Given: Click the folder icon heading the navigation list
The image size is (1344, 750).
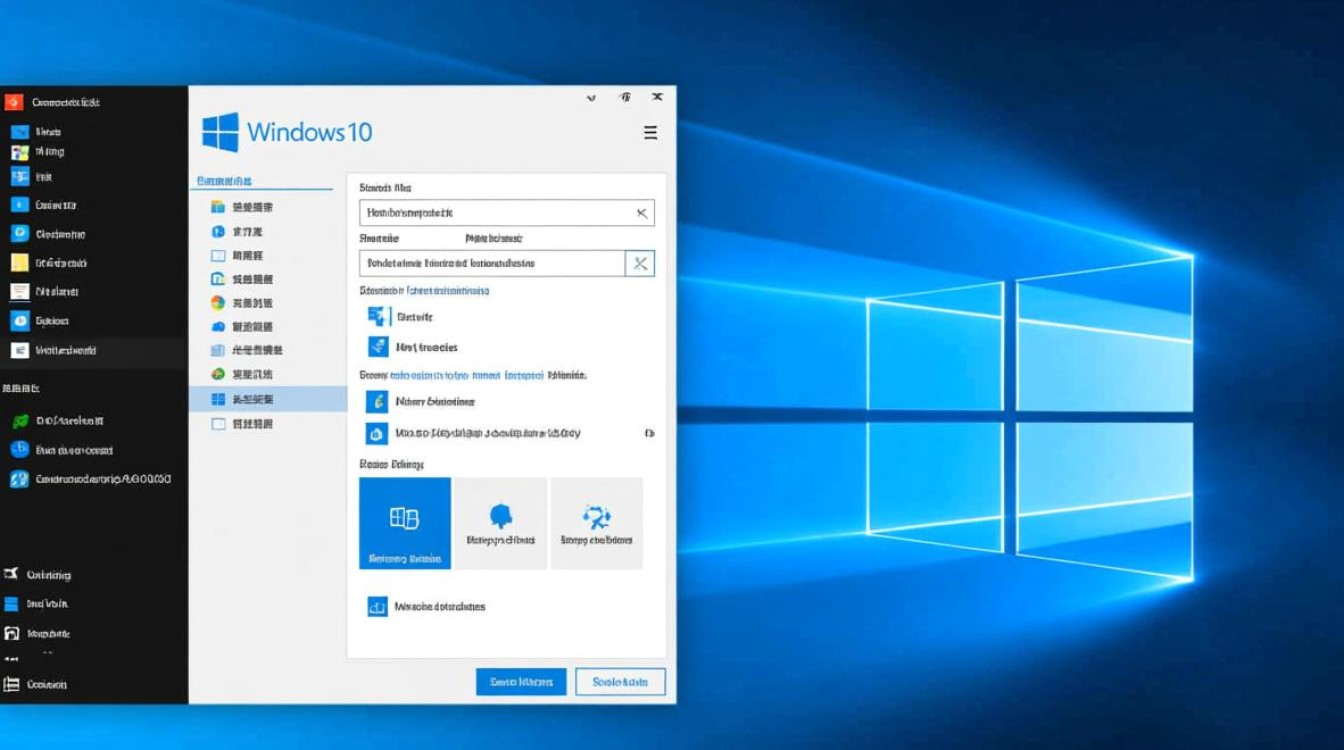Looking at the screenshot, I should coord(218,207).
